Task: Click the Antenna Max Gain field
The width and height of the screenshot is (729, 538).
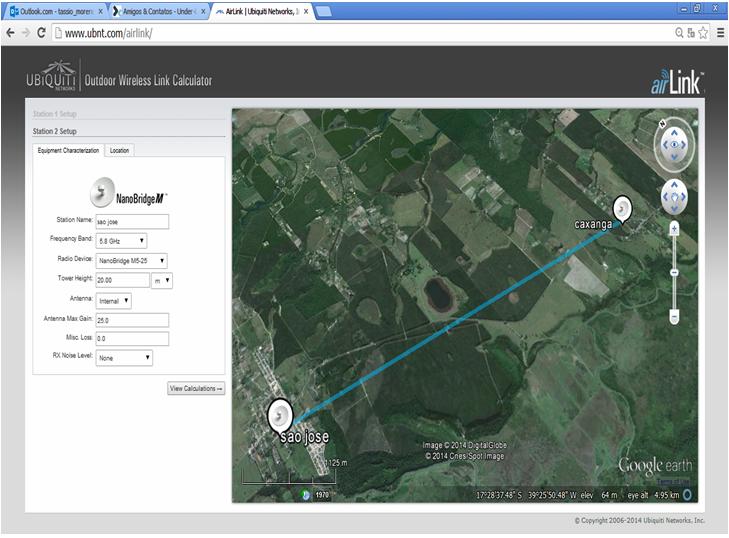Action: click(132, 320)
